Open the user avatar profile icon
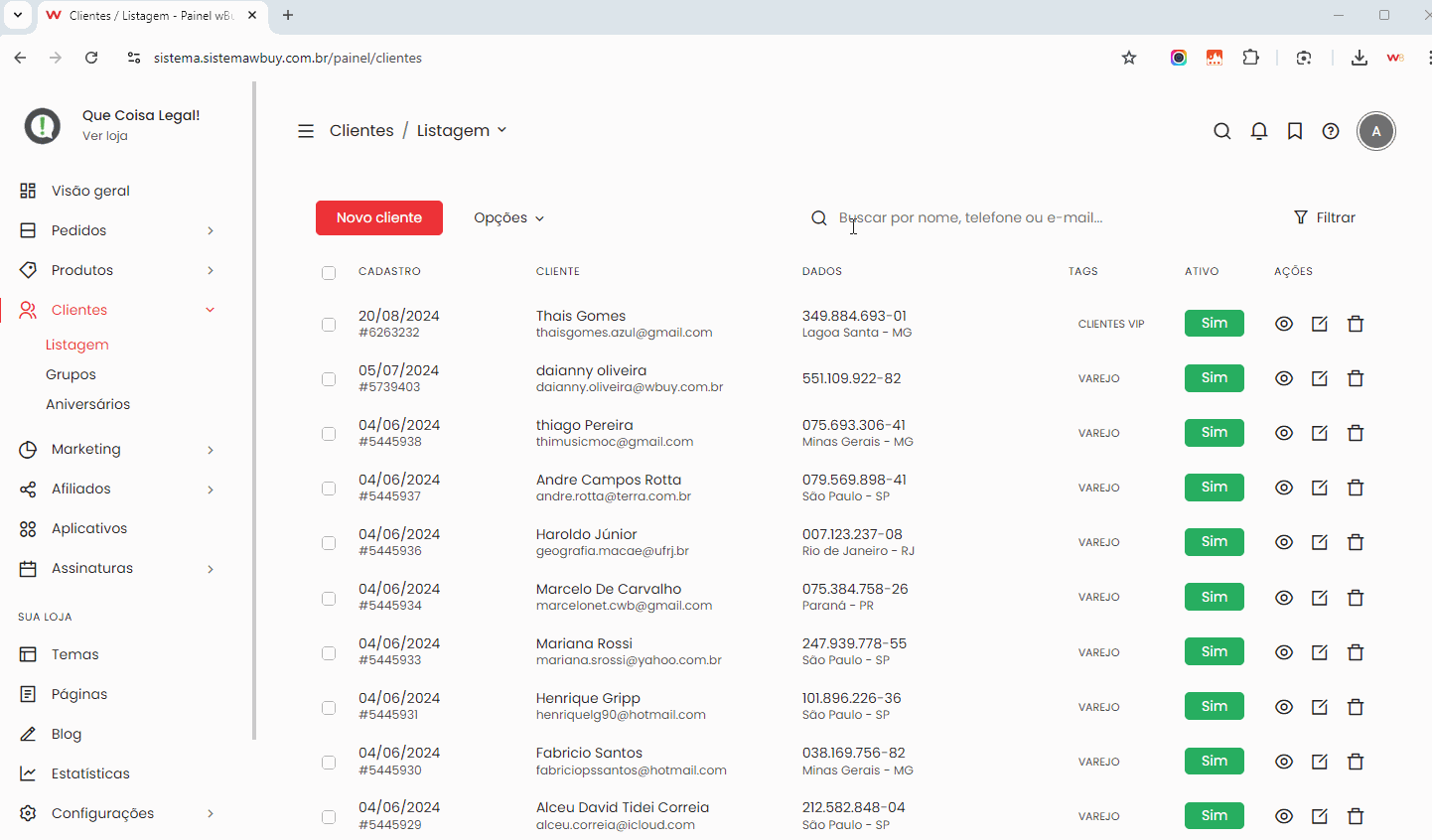 click(1375, 131)
